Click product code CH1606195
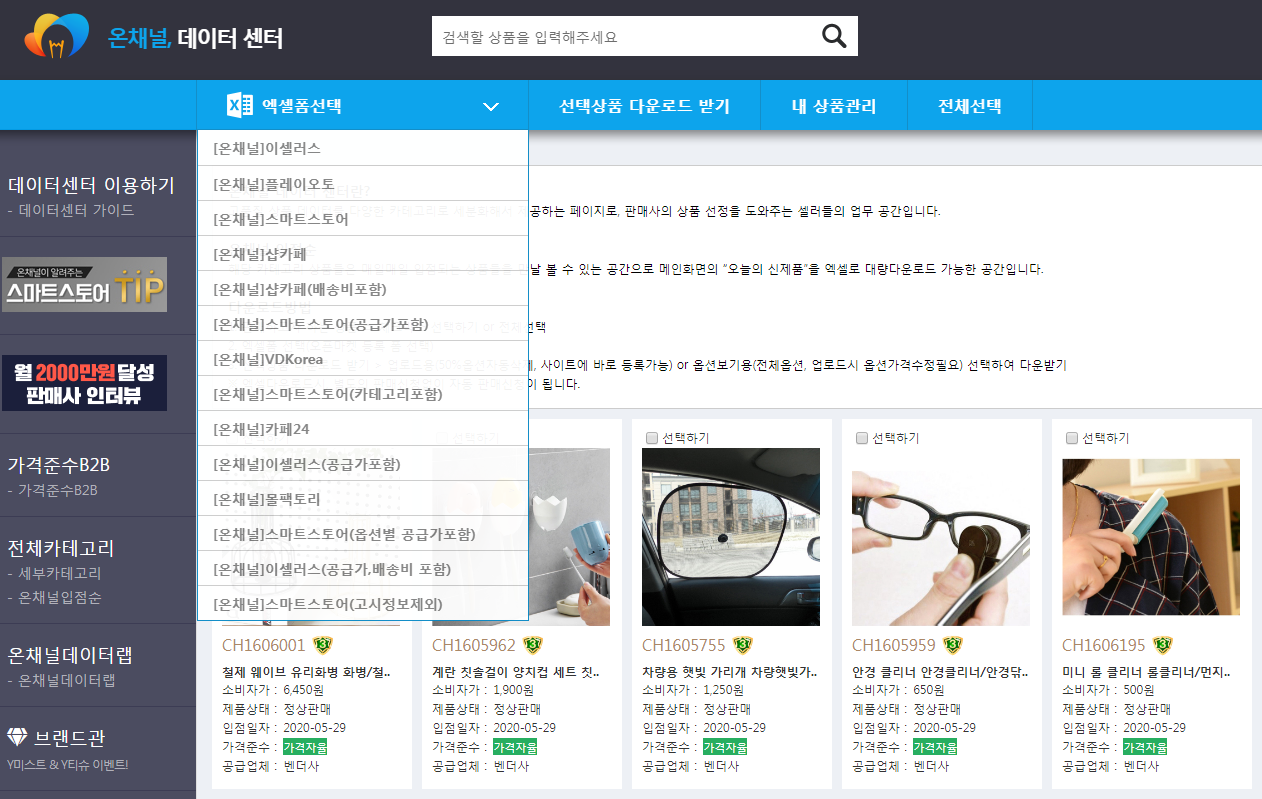 click(1104, 645)
